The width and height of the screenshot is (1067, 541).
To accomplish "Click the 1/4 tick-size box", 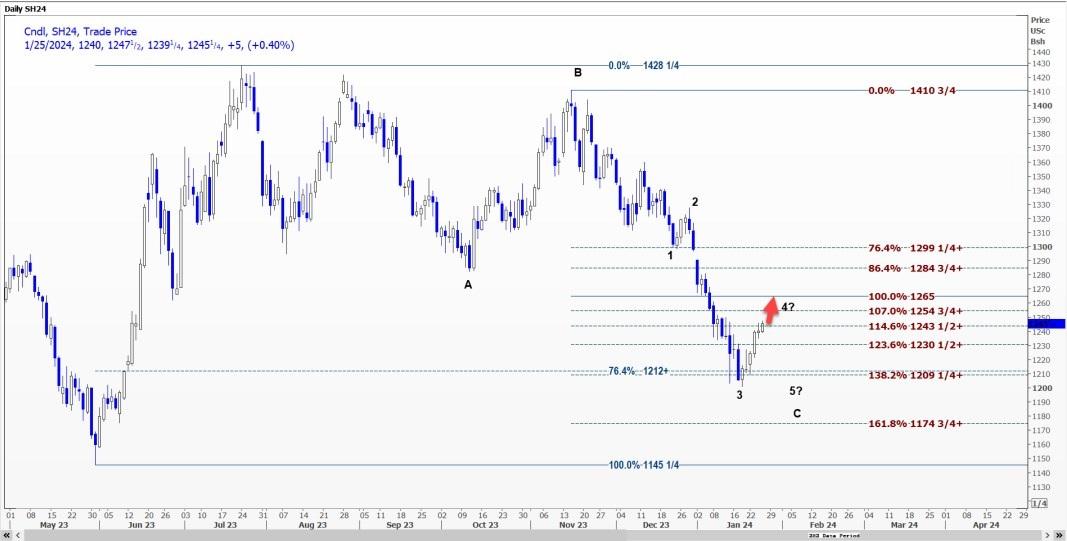I will 1039,504.
